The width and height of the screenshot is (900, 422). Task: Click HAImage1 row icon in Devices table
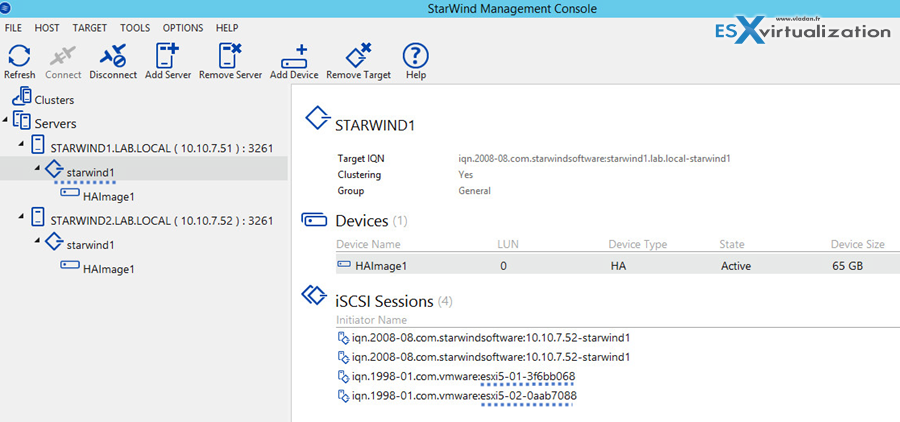[x=343, y=264]
